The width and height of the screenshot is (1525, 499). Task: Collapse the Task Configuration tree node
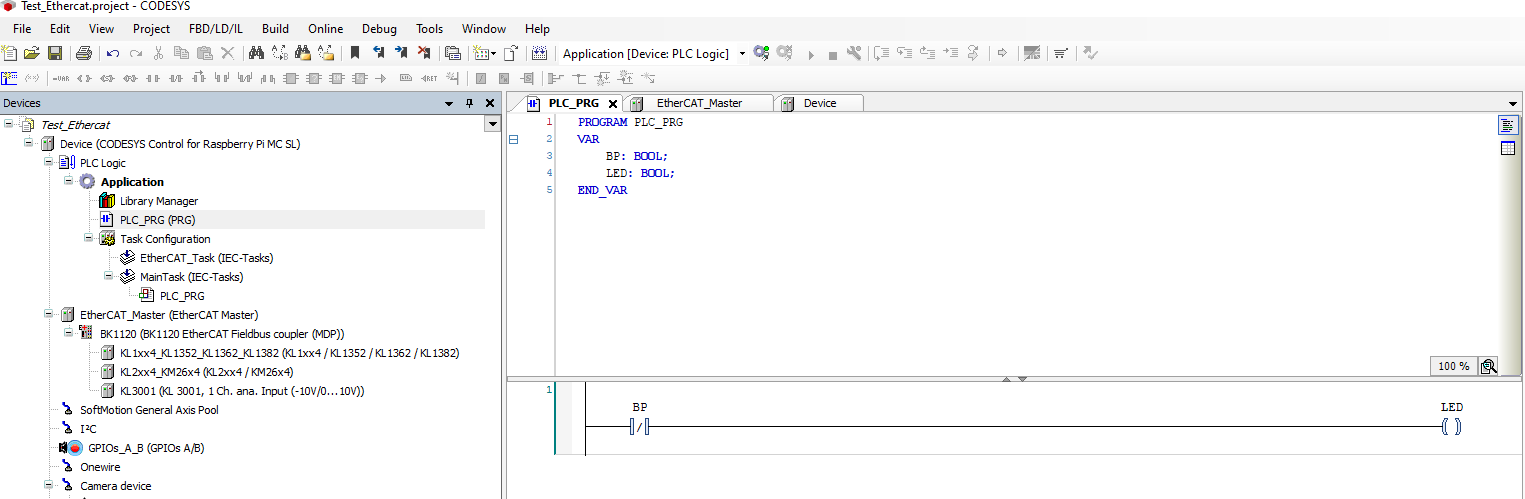(89, 239)
